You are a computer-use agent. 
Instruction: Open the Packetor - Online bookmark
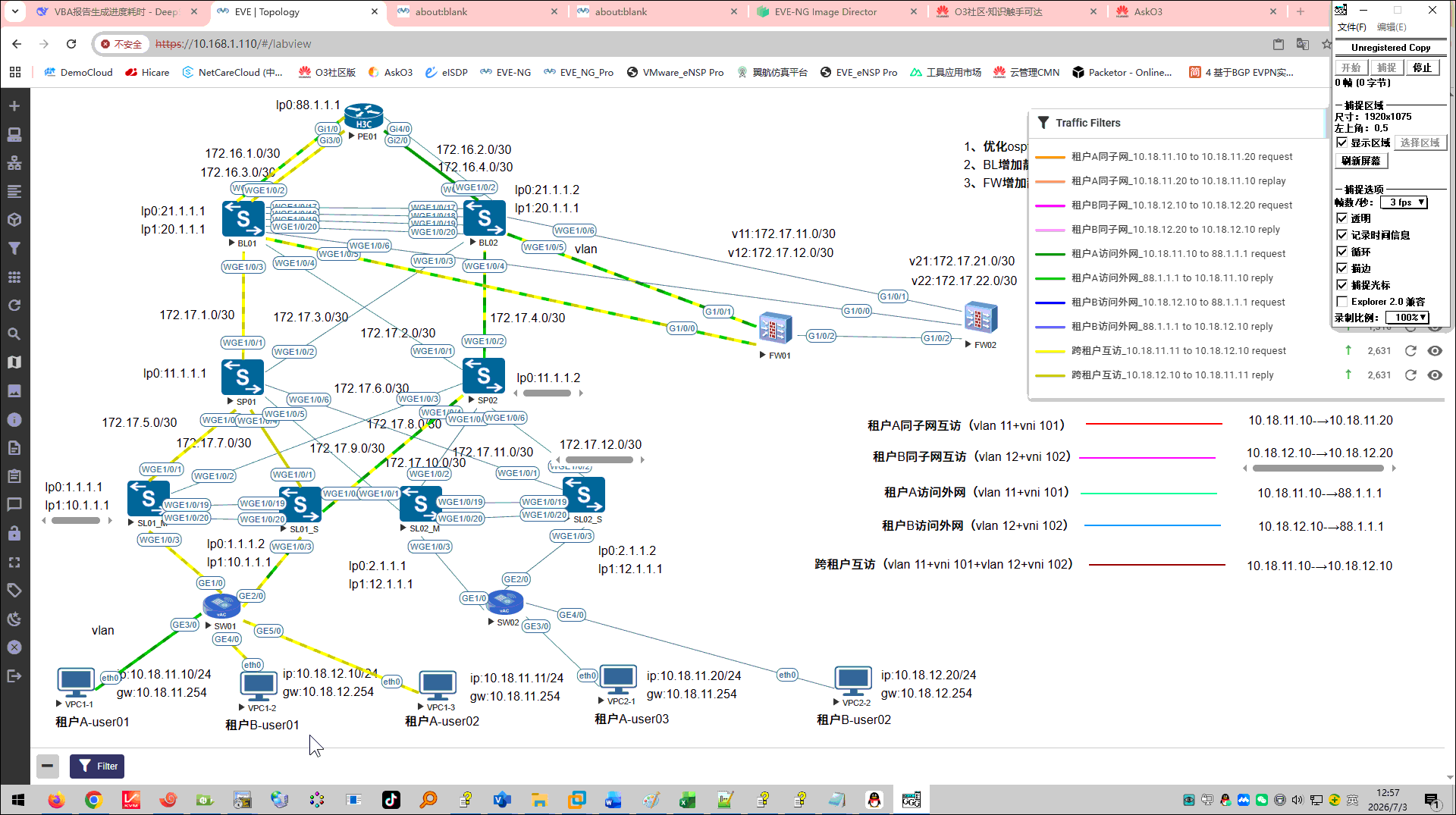1122,73
